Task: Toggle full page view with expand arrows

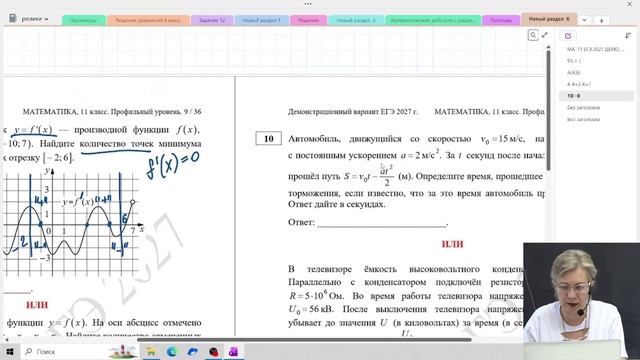Action: (544, 36)
